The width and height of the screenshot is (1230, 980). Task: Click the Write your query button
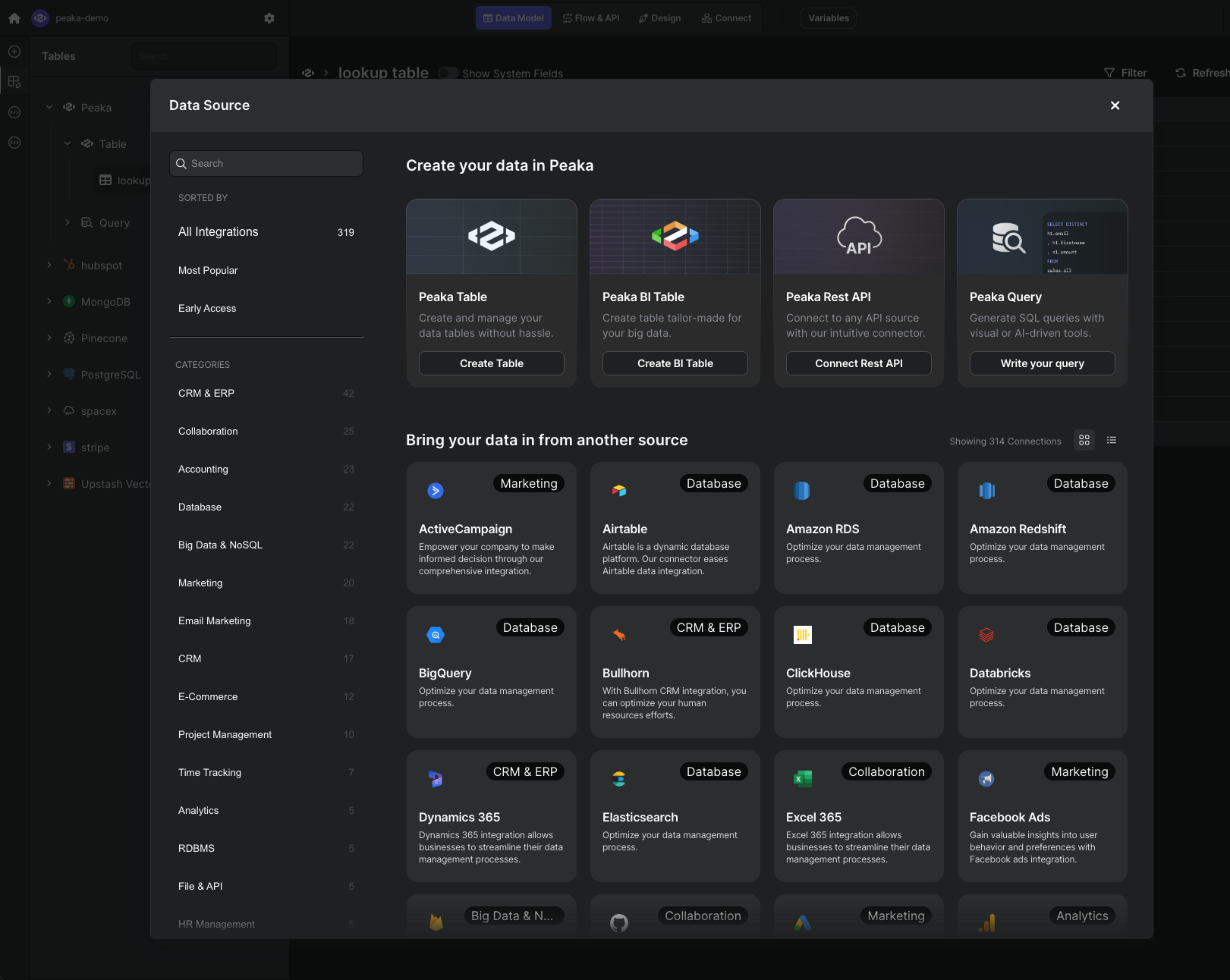click(x=1042, y=363)
